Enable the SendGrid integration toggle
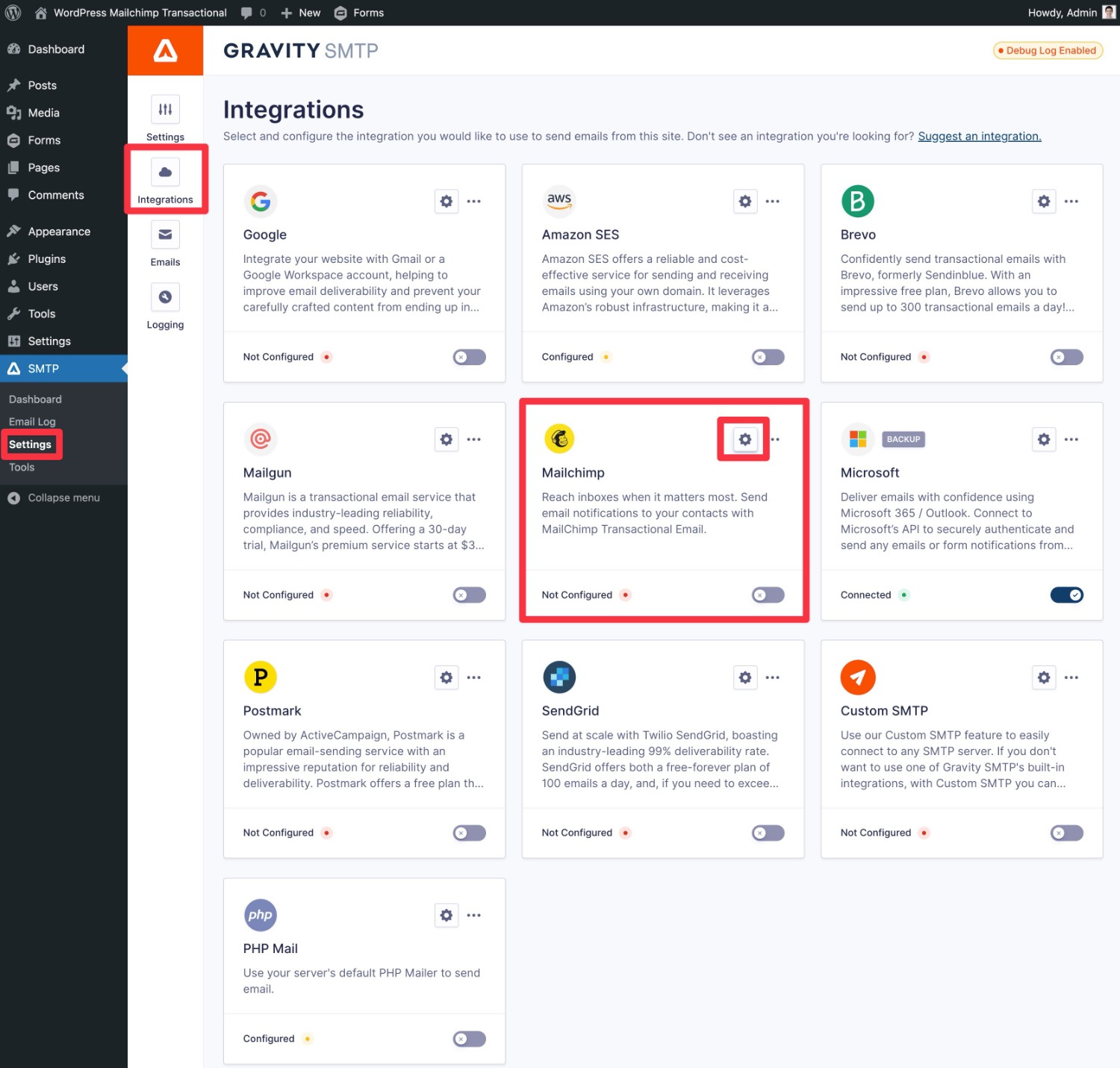1120x1068 pixels. tap(768, 833)
